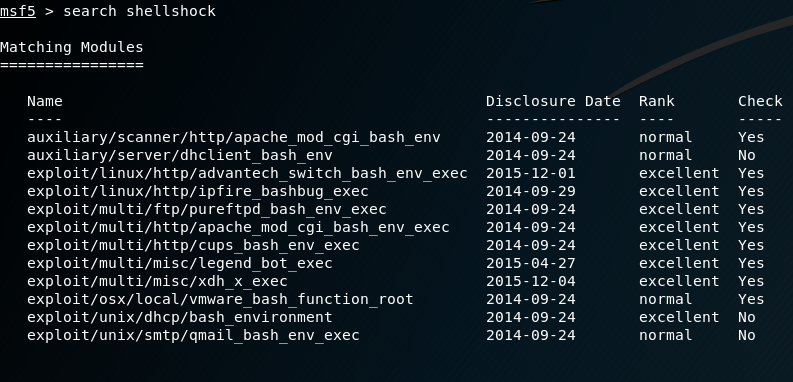Select exploit/multi/misc/xdh_x_exec module name
793x382 pixels.
(157, 281)
